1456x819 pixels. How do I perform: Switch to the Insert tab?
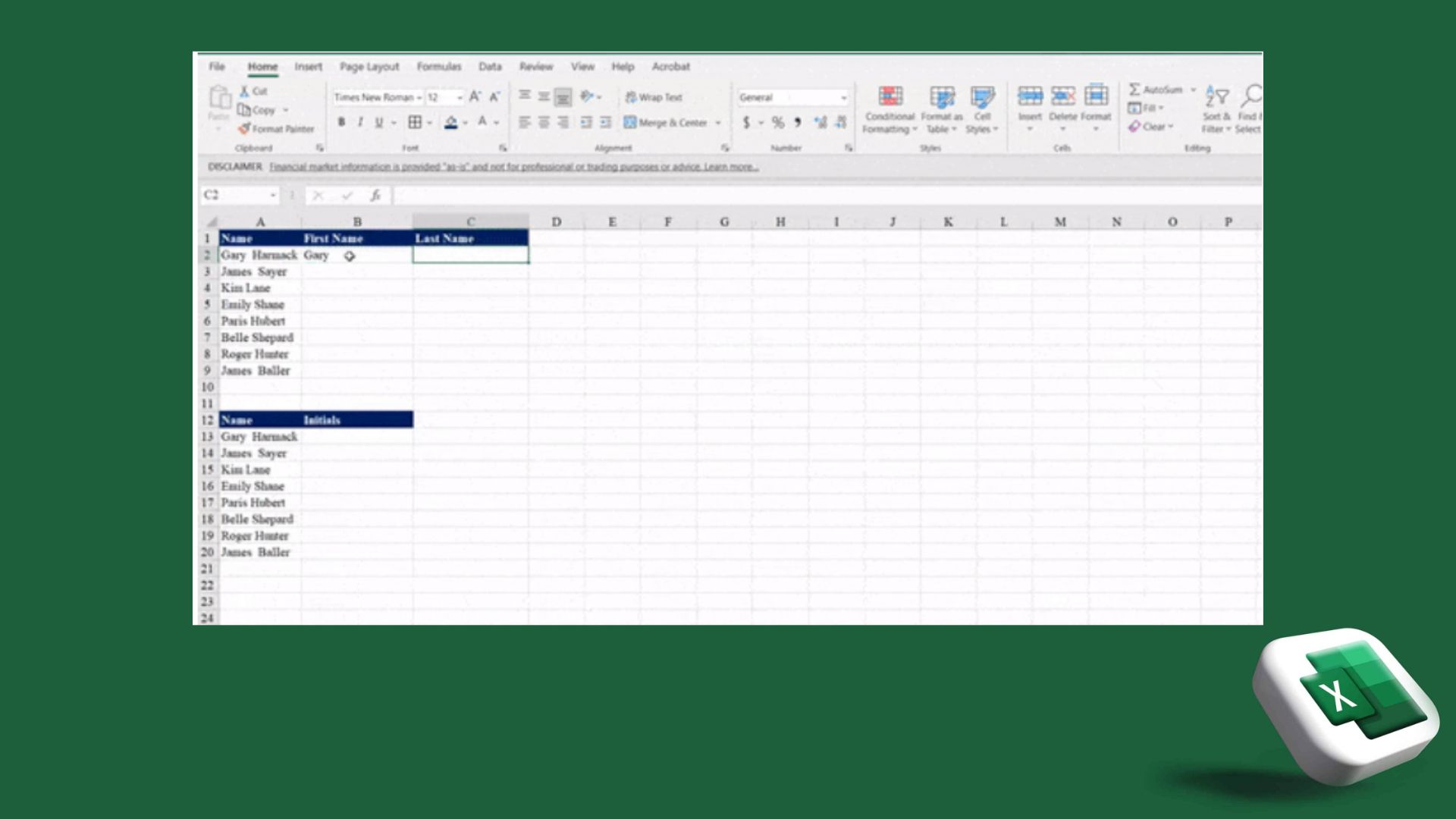[308, 67]
